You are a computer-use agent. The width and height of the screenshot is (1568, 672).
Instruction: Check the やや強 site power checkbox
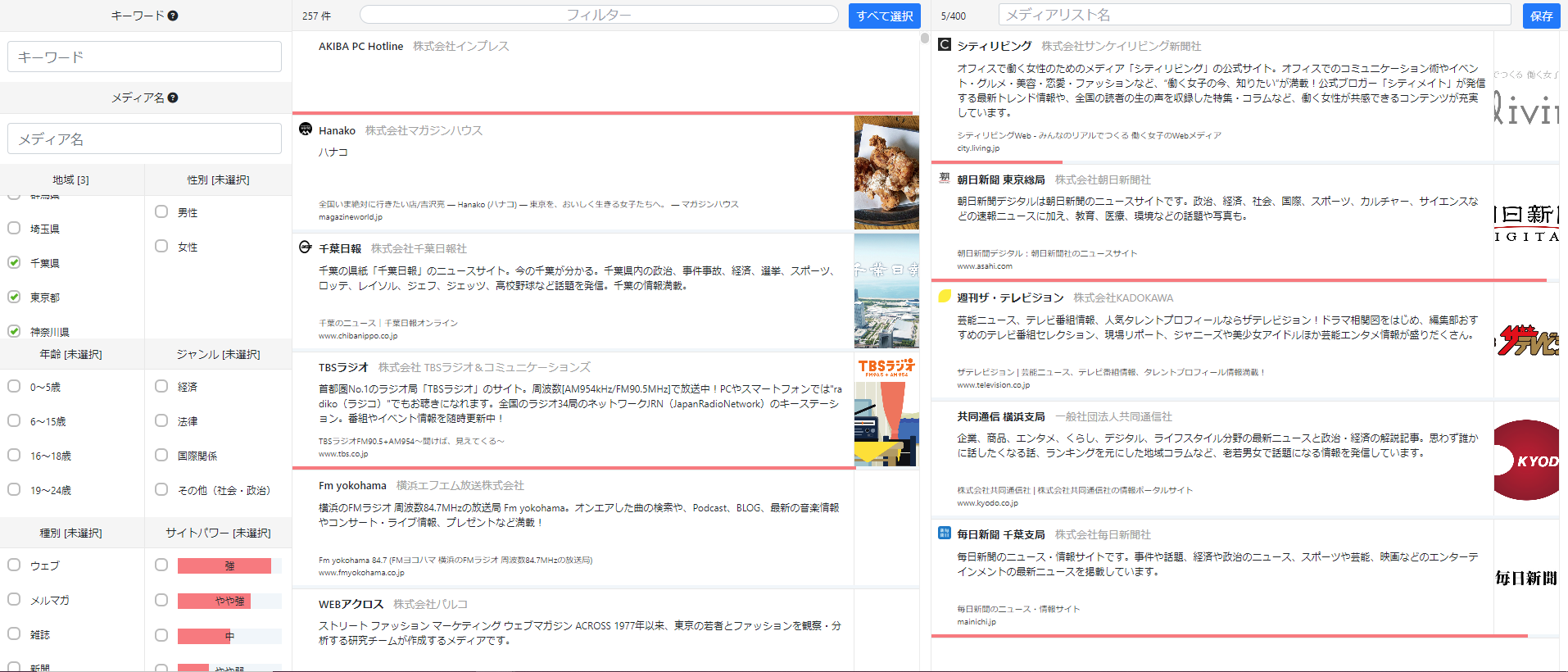click(x=161, y=600)
